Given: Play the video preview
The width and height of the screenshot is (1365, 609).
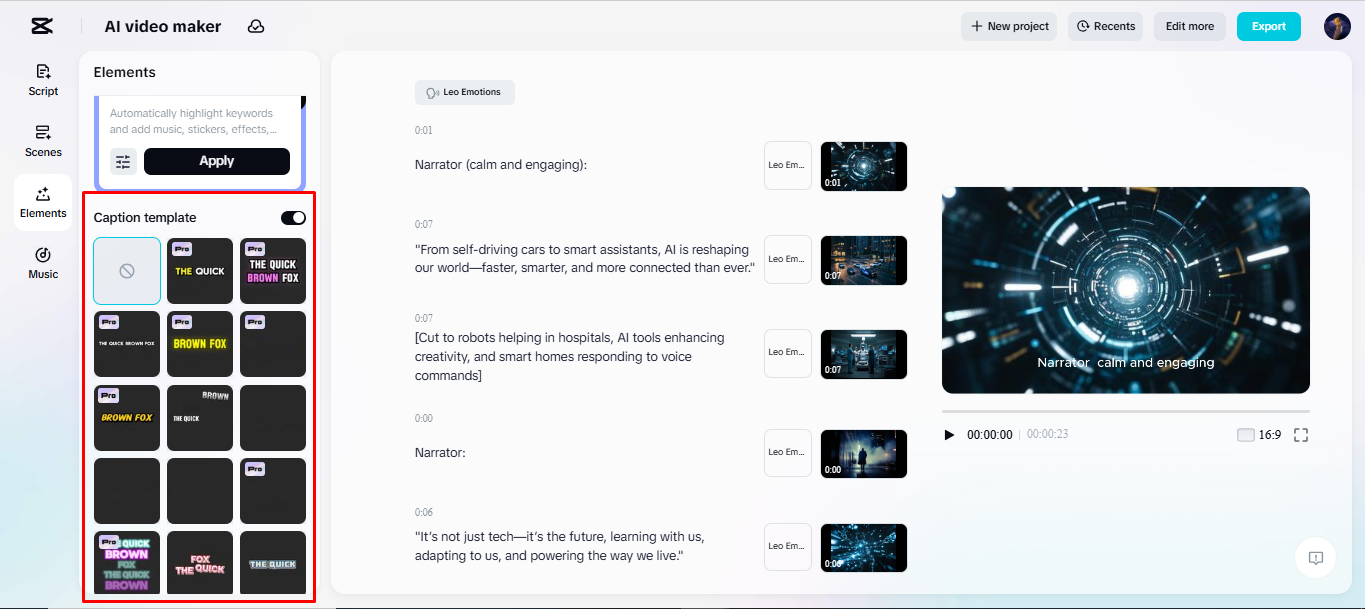Looking at the screenshot, I should 948,434.
